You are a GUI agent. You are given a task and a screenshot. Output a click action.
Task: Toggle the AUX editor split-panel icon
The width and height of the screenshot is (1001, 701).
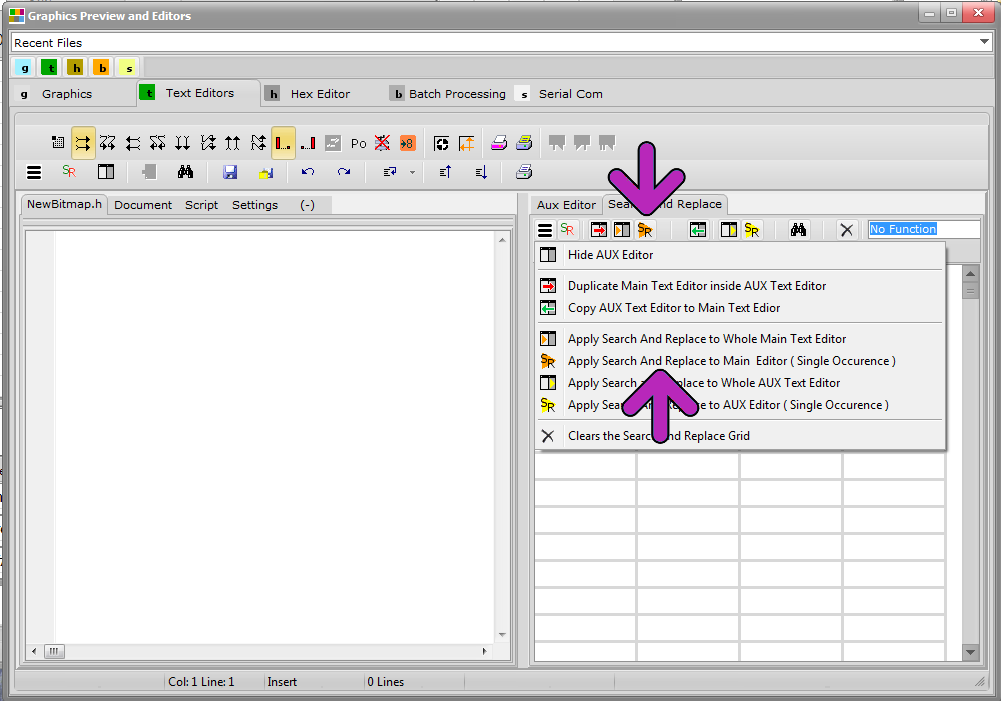coord(106,172)
